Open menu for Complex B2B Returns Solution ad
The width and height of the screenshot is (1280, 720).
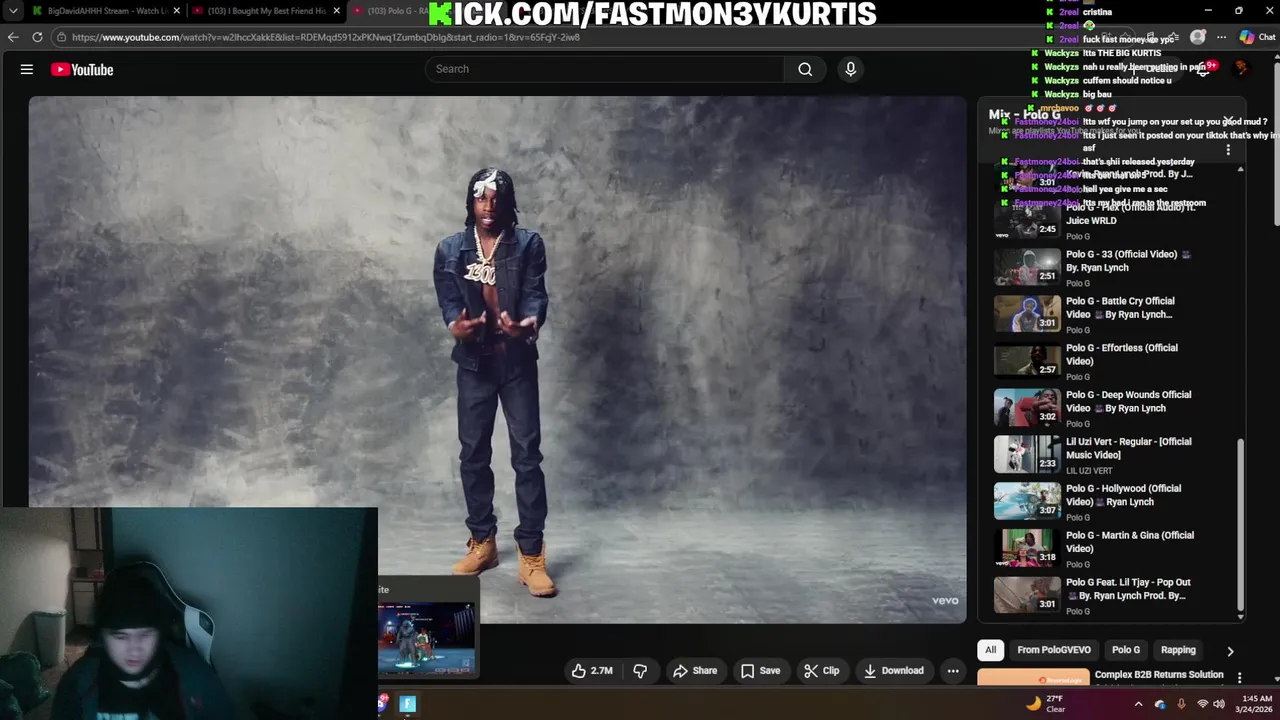(1239, 678)
